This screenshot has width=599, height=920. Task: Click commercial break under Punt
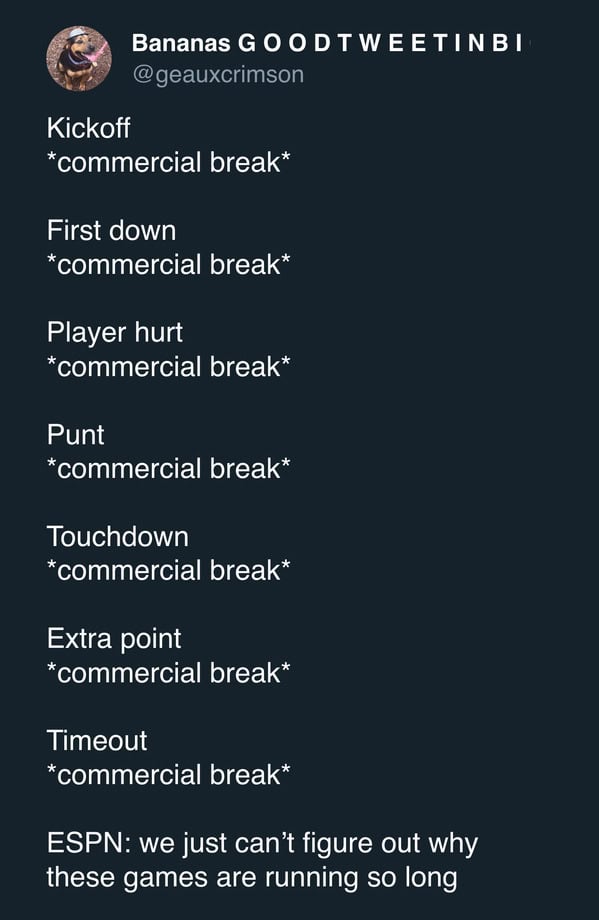coord(168,469)
